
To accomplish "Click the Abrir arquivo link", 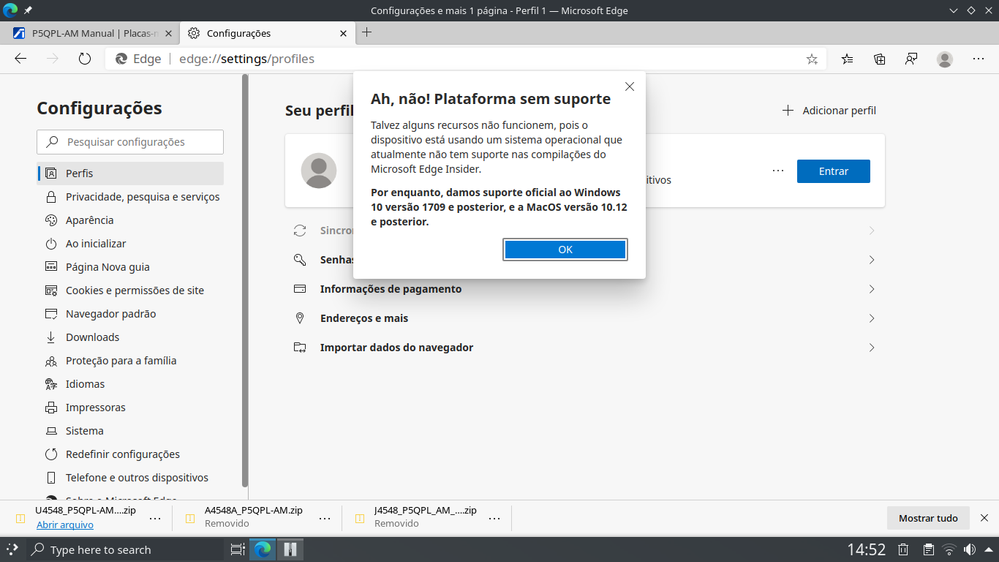I will tap(65, 524).
